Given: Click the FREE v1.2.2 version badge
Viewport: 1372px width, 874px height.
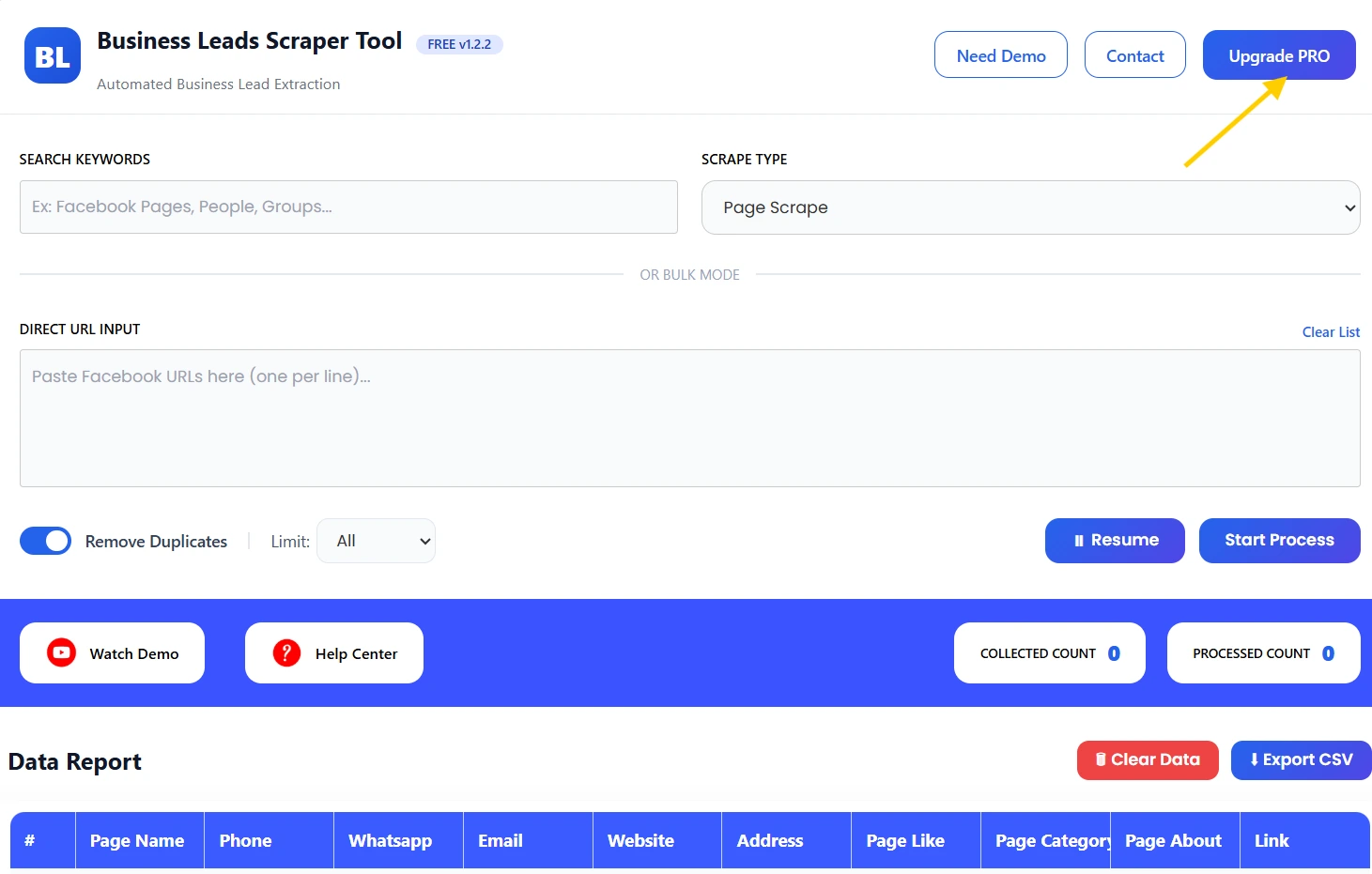Looking at the screenshot, I should pos(459,44).
